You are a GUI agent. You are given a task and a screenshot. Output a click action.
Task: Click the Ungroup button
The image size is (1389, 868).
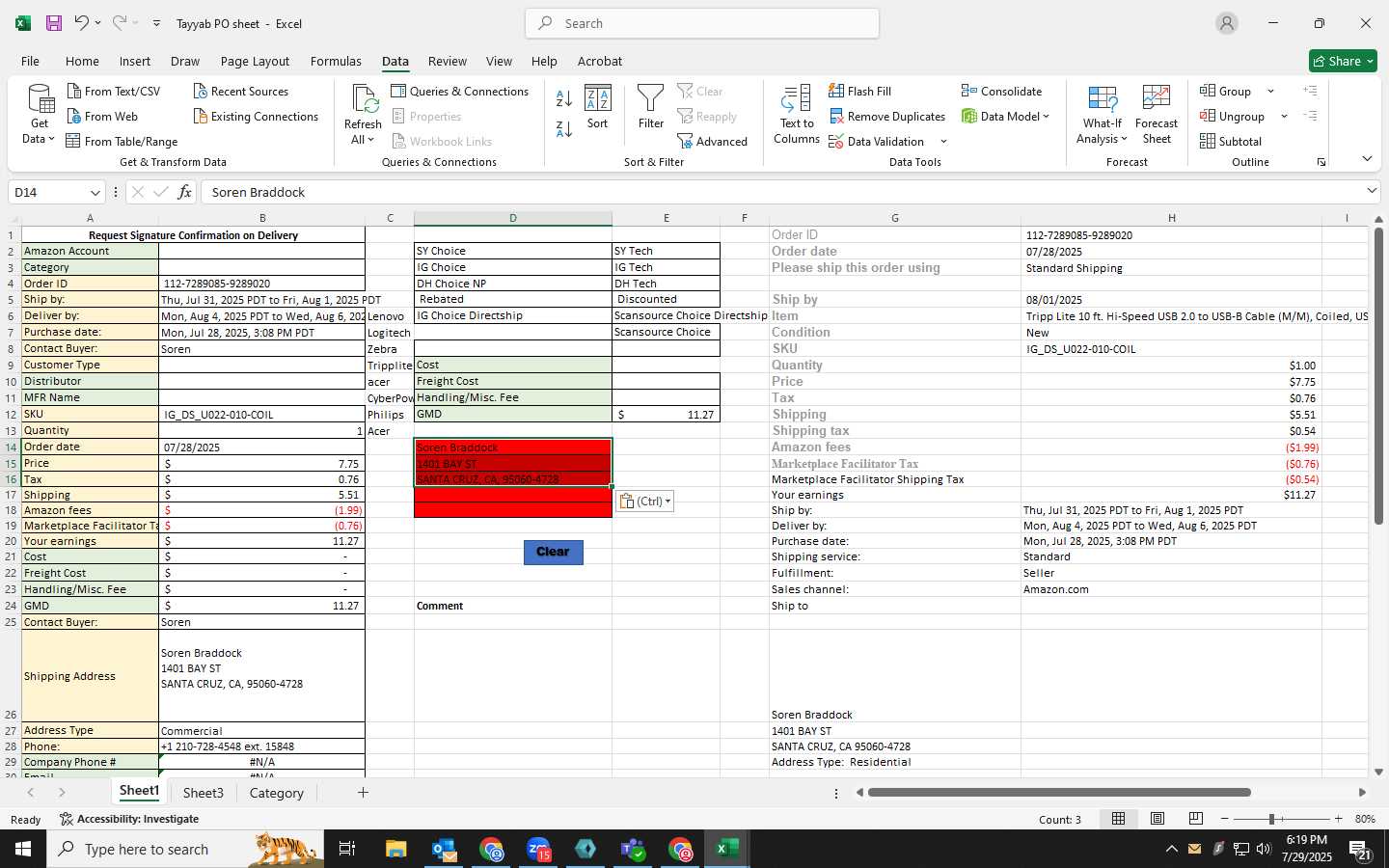coord(1232,117)
